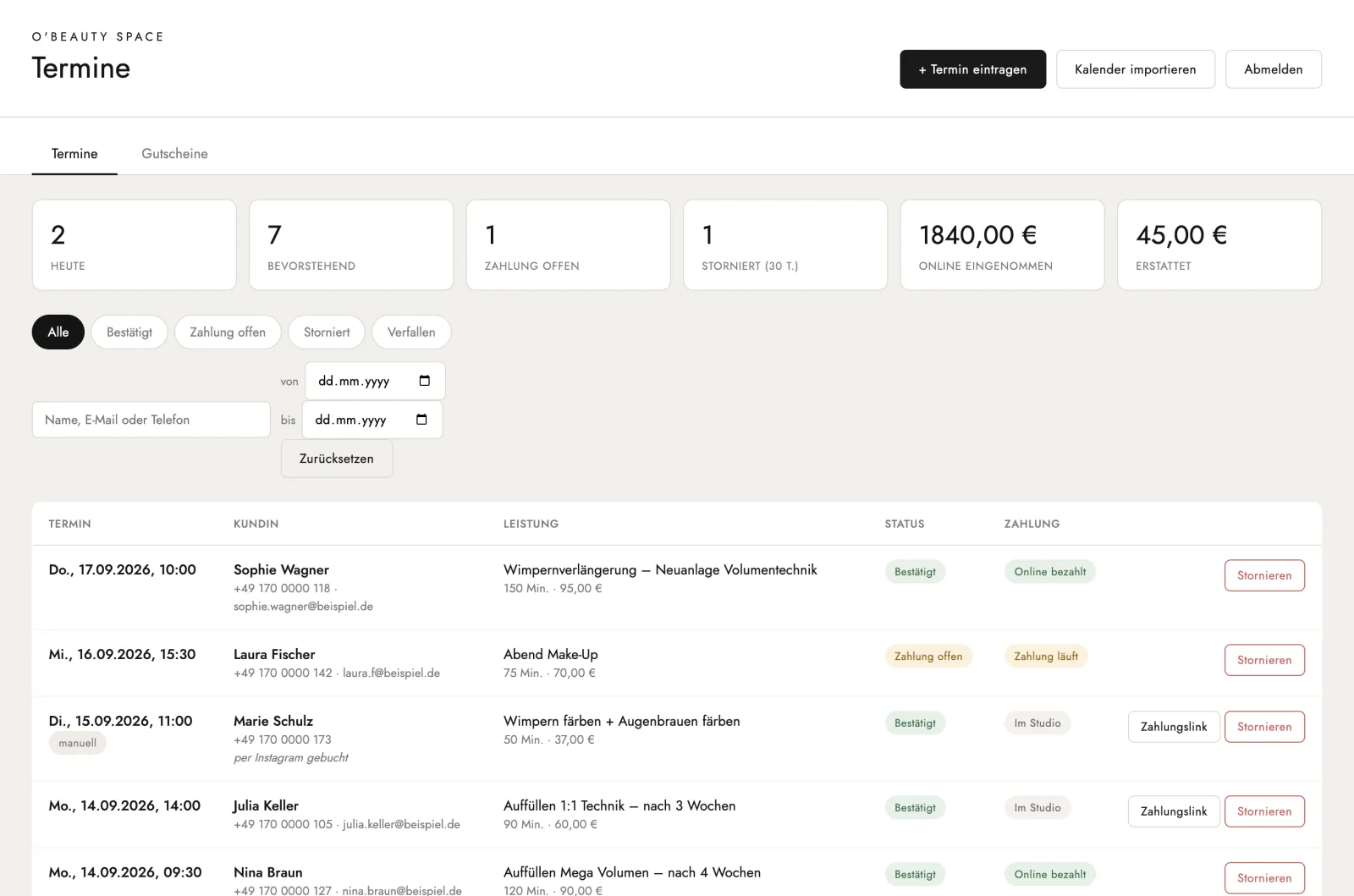Click customer name 'Sophie Wagner'
Screen dimensions: 1354x896
[281, 570]
